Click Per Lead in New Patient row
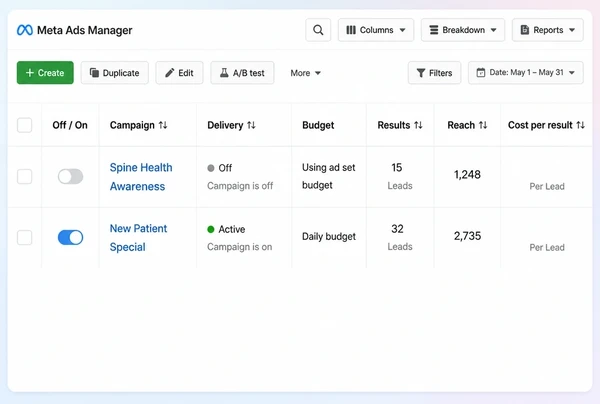Screen dimensions: 600x404 [x=547, y=248]
